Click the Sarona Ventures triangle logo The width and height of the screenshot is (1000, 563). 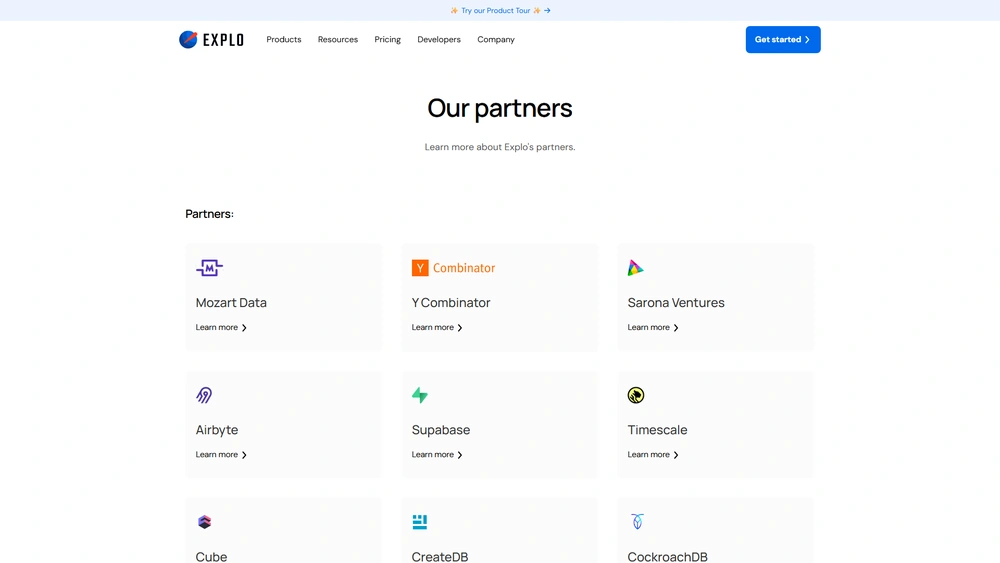click(x=635, y=268)
